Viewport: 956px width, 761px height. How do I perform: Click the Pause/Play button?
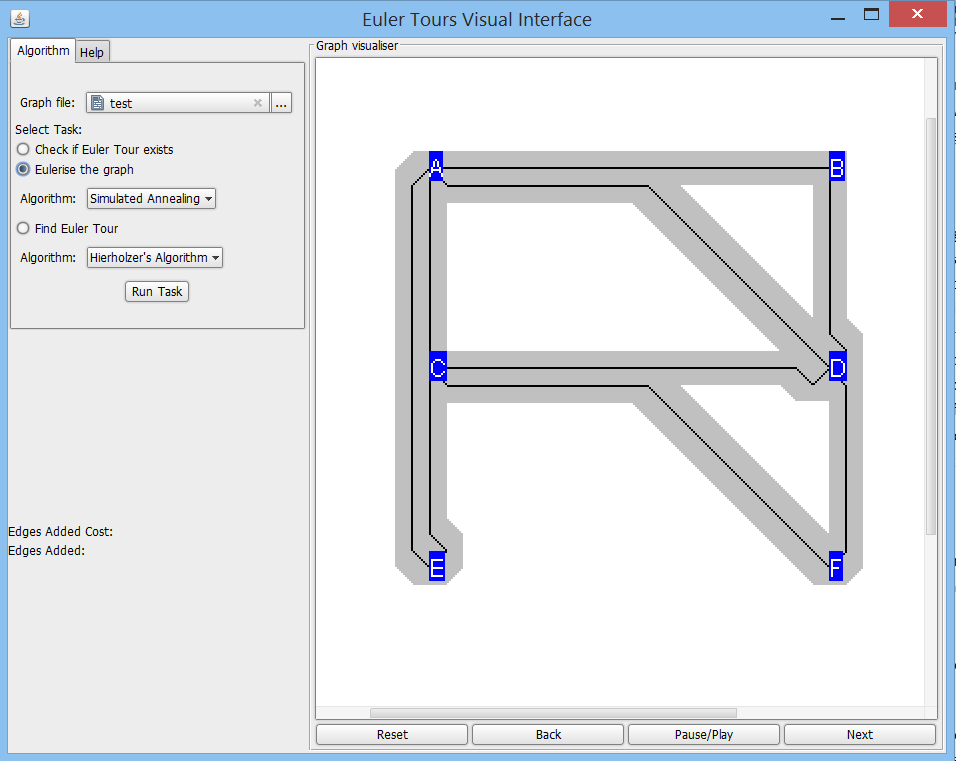pyautogui.click(x=704, y=735)
